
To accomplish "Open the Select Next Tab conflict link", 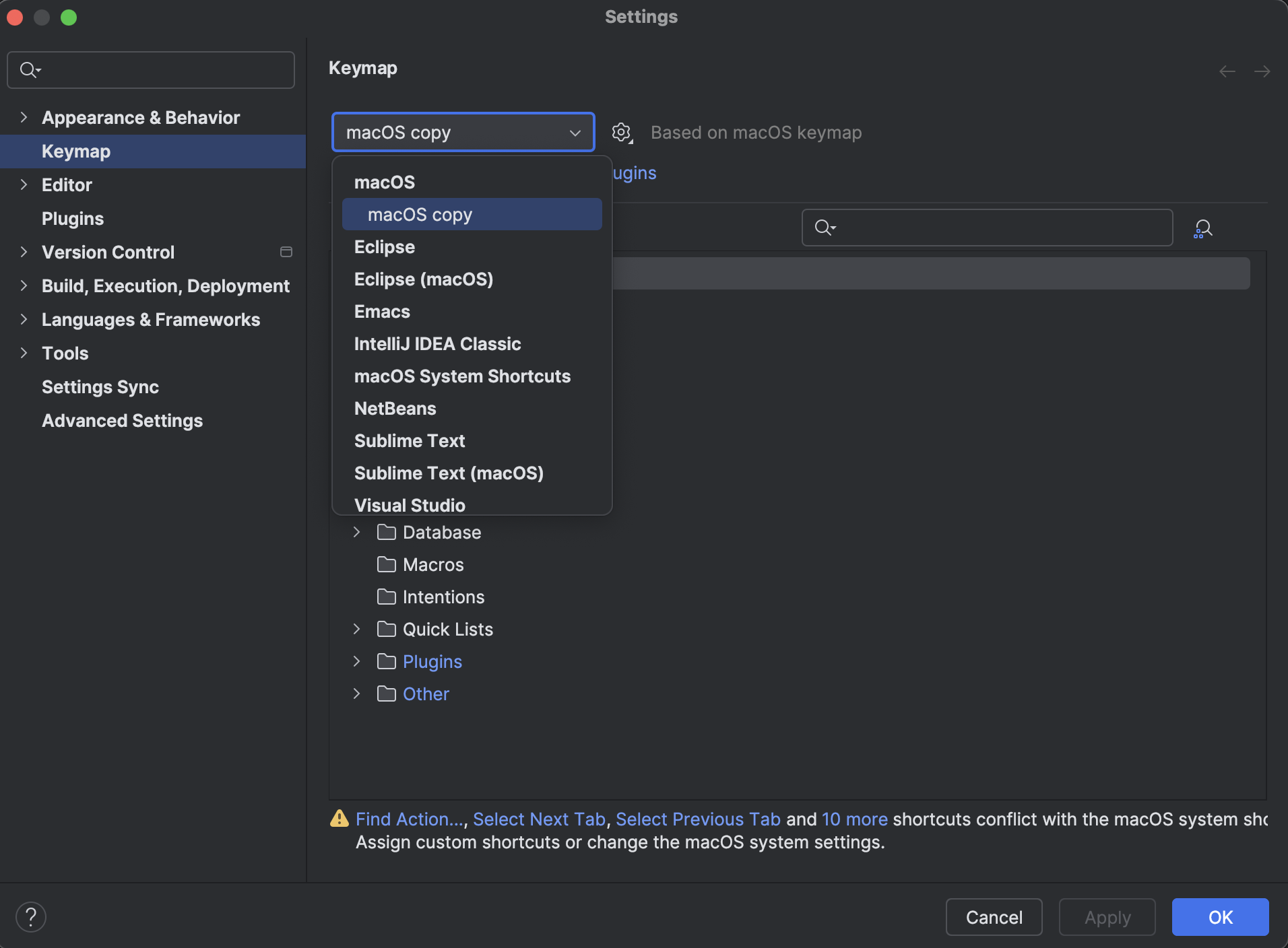I will click(x=539, y=819).
